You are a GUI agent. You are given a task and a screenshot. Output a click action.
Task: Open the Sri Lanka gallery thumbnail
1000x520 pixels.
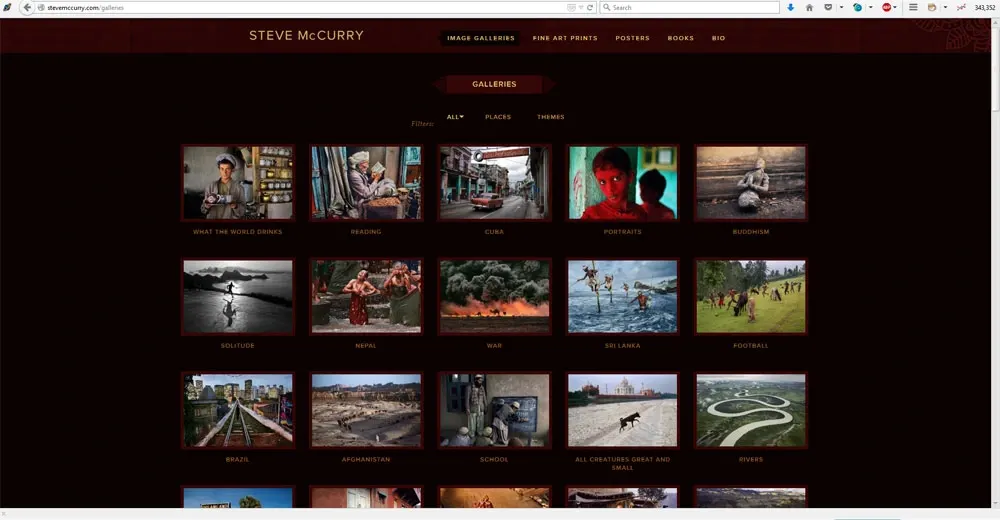coord(622,296)
